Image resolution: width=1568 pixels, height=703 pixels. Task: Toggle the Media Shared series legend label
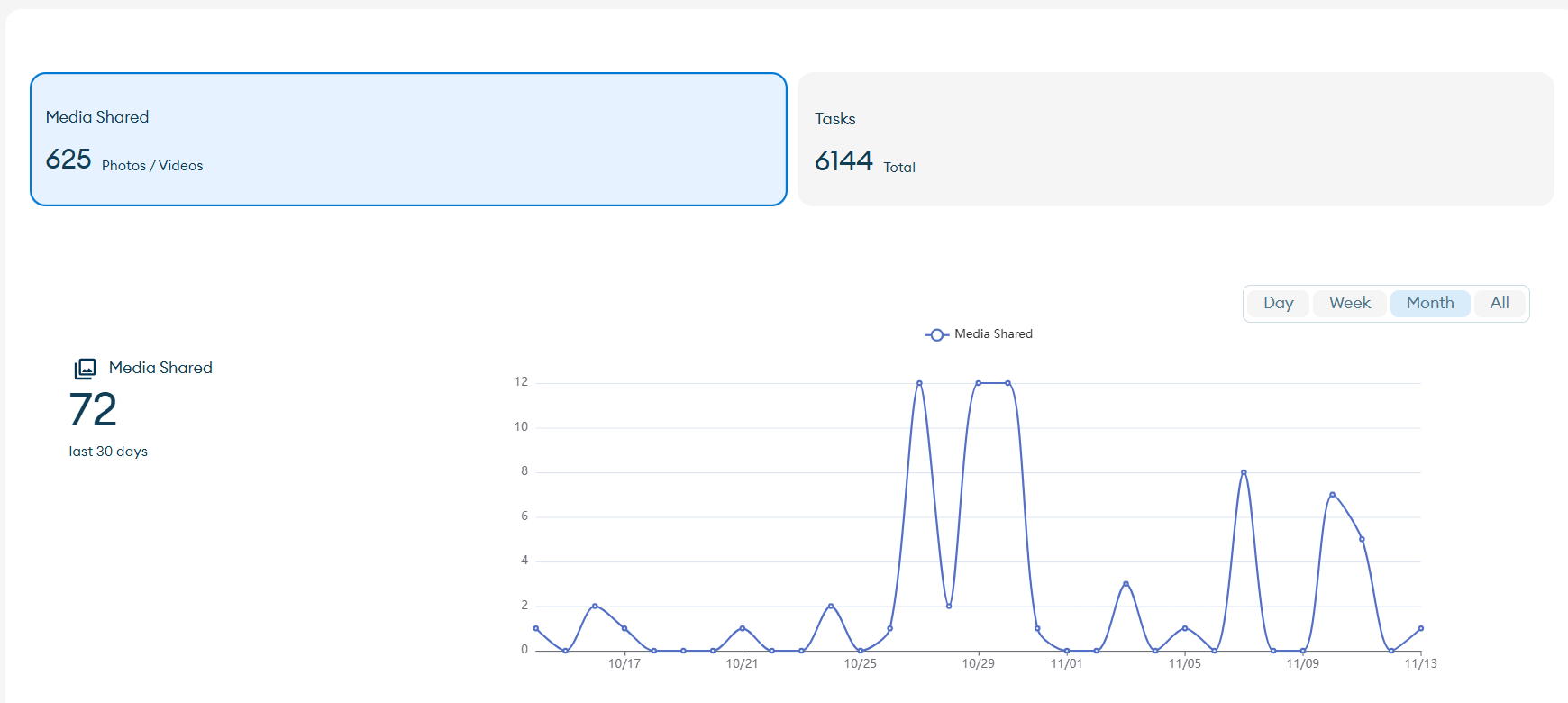993,334
